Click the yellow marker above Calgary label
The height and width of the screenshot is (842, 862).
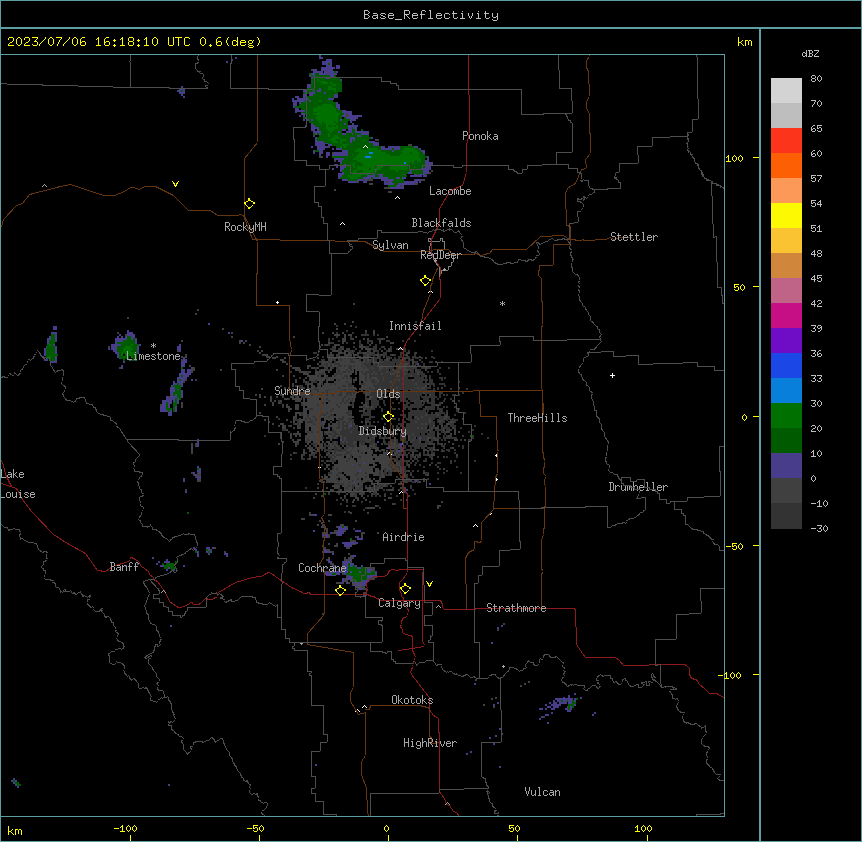pyautogui.click(x=405, y=589)
